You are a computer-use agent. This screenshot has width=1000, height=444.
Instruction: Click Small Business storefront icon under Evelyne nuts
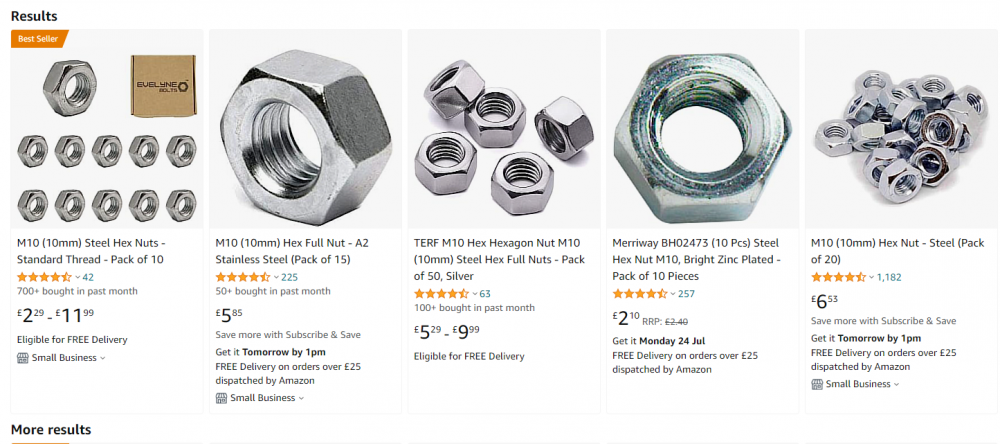23,358
